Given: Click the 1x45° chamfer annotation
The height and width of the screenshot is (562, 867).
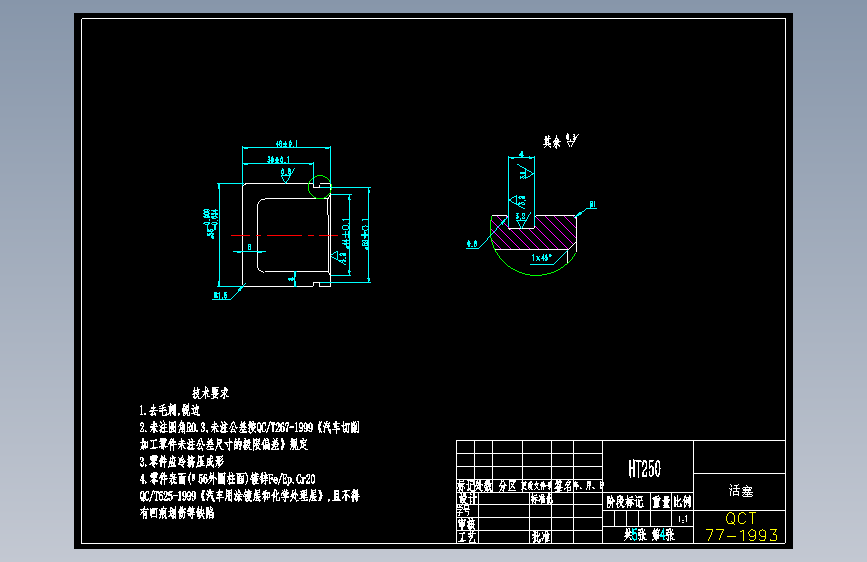Looking at the screenshot, I should pos(542,258).
